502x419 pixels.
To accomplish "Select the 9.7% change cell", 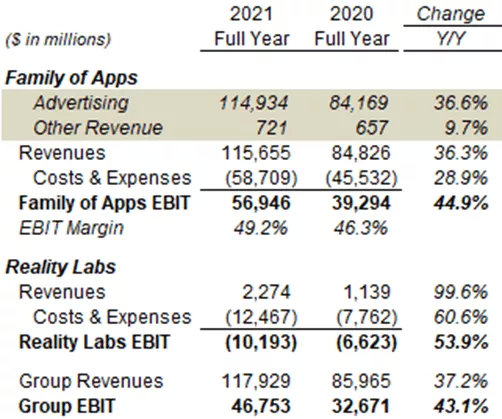I will click(x=466, y=128).
